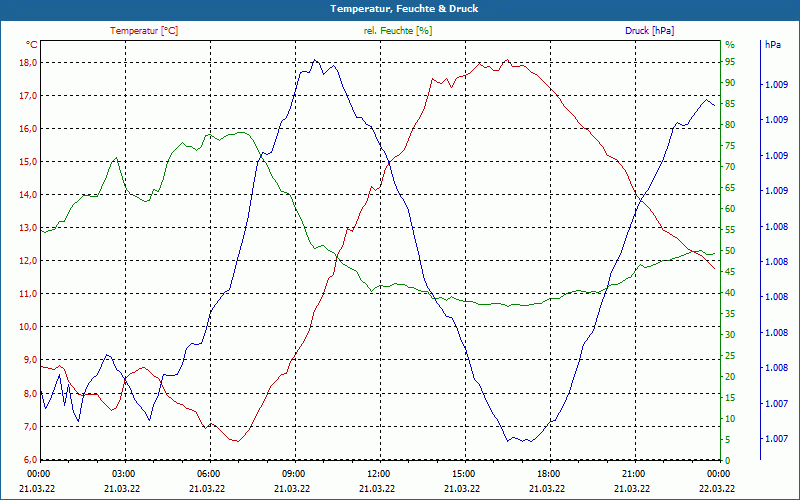The height and width of the screenshot is (500, 800).
Task: Click the '18,0' temperature tick label
Action: tap(28, 62)
